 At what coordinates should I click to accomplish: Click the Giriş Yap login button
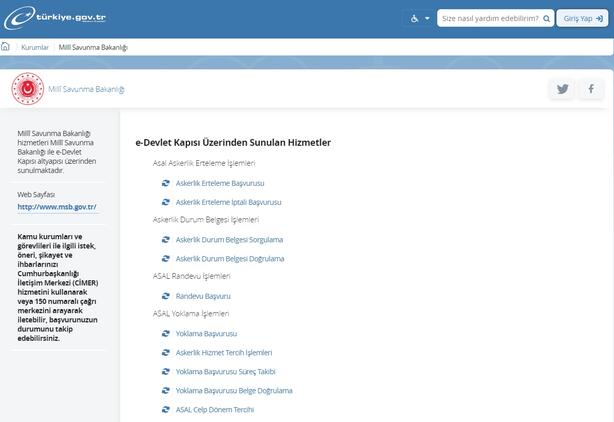pos(583,18)
